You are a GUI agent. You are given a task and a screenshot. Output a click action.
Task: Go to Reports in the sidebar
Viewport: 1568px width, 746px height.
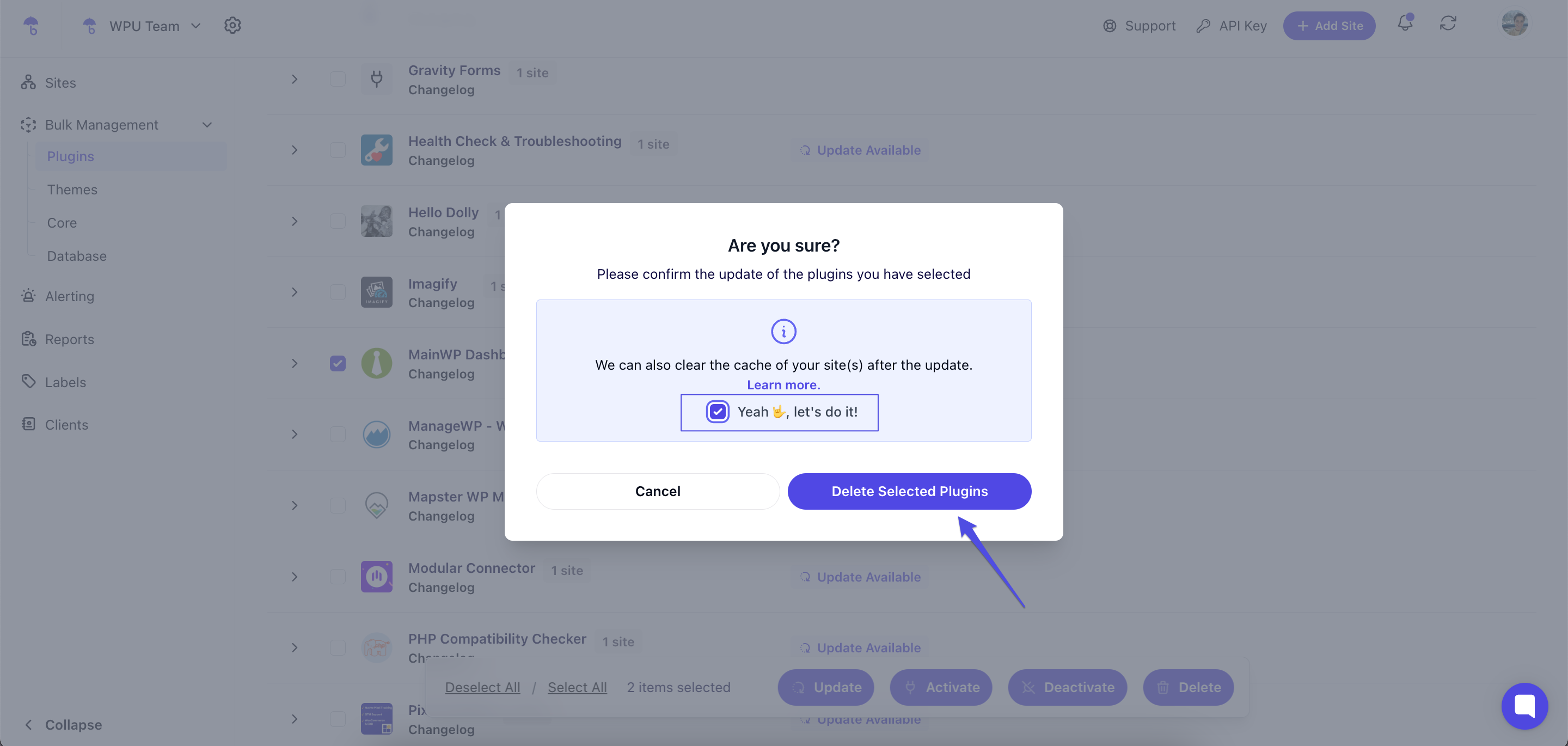click(x=69, y=339)
